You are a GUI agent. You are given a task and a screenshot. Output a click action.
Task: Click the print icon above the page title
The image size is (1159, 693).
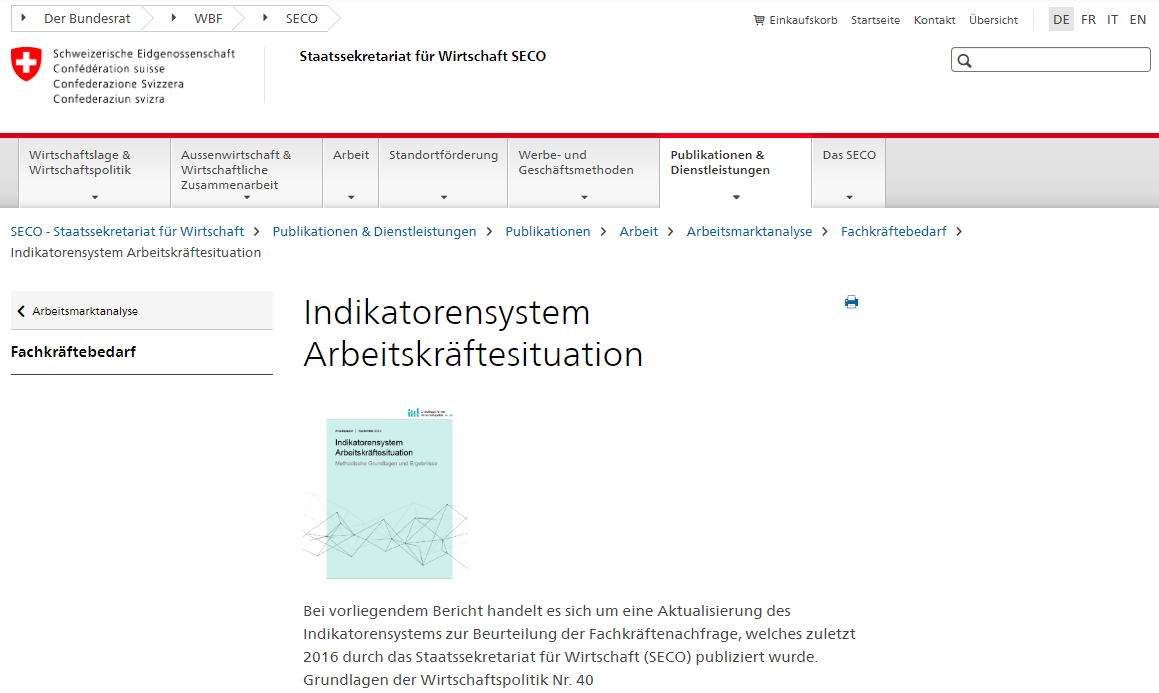coord(851,301)
